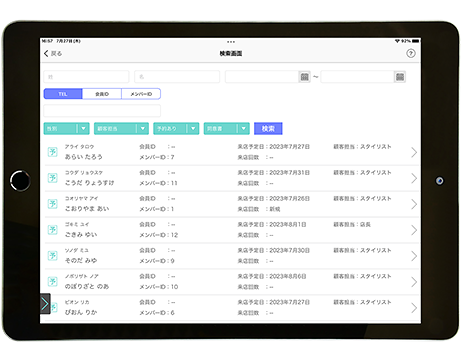462x360 pixels.
Task: Open details chevron for こうだ りょうすけ
Action: point(414,178)
